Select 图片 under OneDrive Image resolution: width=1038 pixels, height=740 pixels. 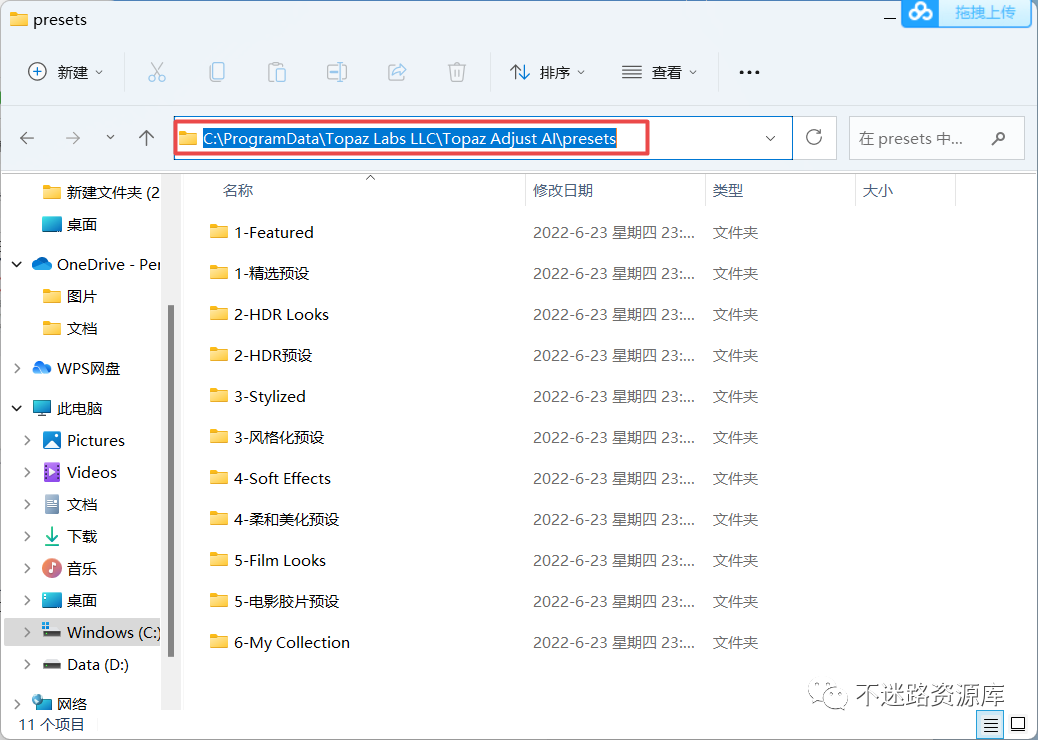point(82,296)
